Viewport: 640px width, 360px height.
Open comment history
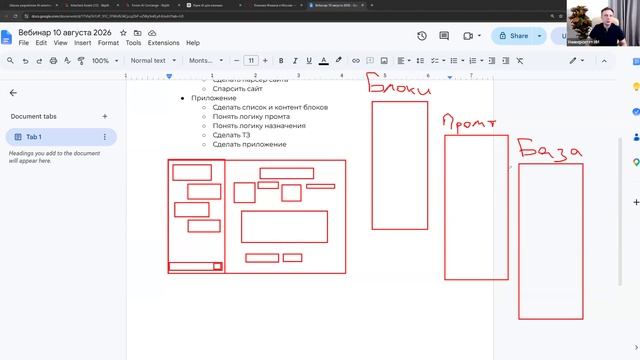tap(444, 36)
